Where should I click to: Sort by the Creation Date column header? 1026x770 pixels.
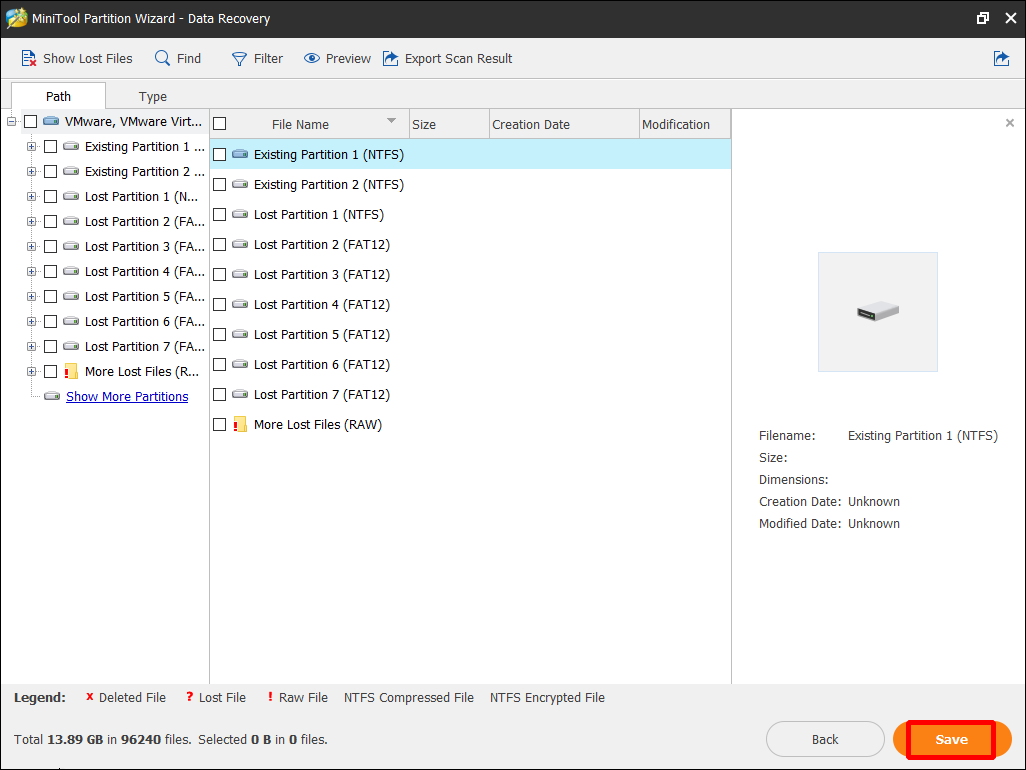[564, 124]
